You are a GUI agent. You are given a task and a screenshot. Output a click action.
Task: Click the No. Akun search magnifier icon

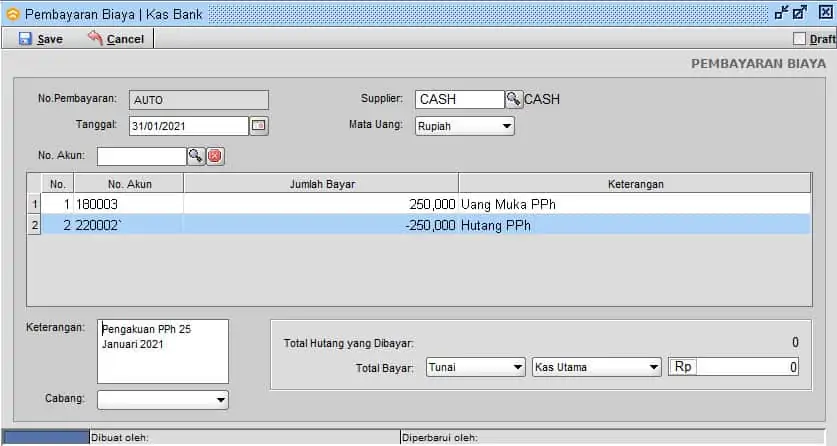(x=196, y=156)
